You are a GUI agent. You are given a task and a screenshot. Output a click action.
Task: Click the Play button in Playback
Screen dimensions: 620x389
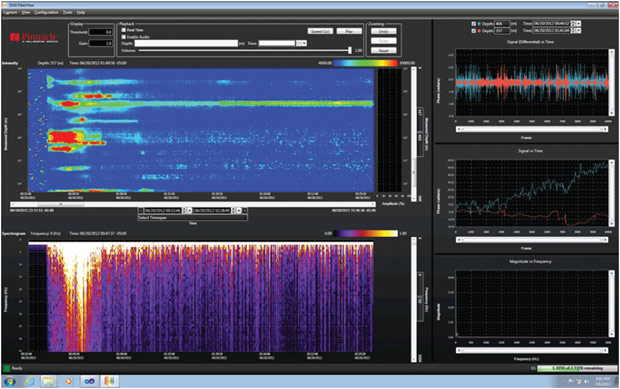(x=349, y=31)
